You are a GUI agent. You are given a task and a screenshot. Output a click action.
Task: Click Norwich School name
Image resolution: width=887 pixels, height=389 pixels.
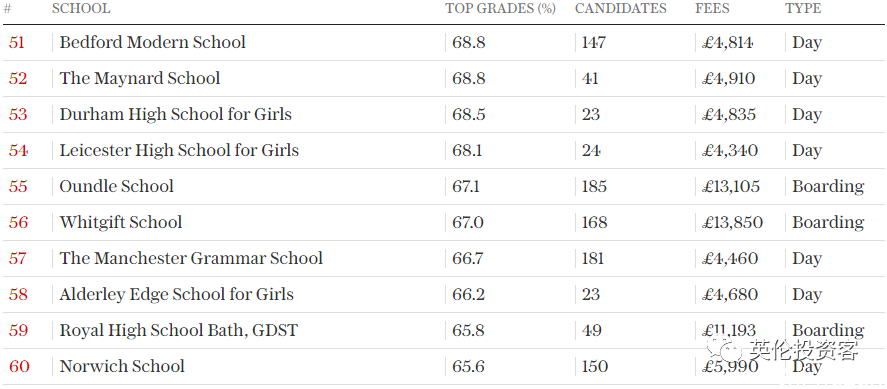[x=122, y=366]
